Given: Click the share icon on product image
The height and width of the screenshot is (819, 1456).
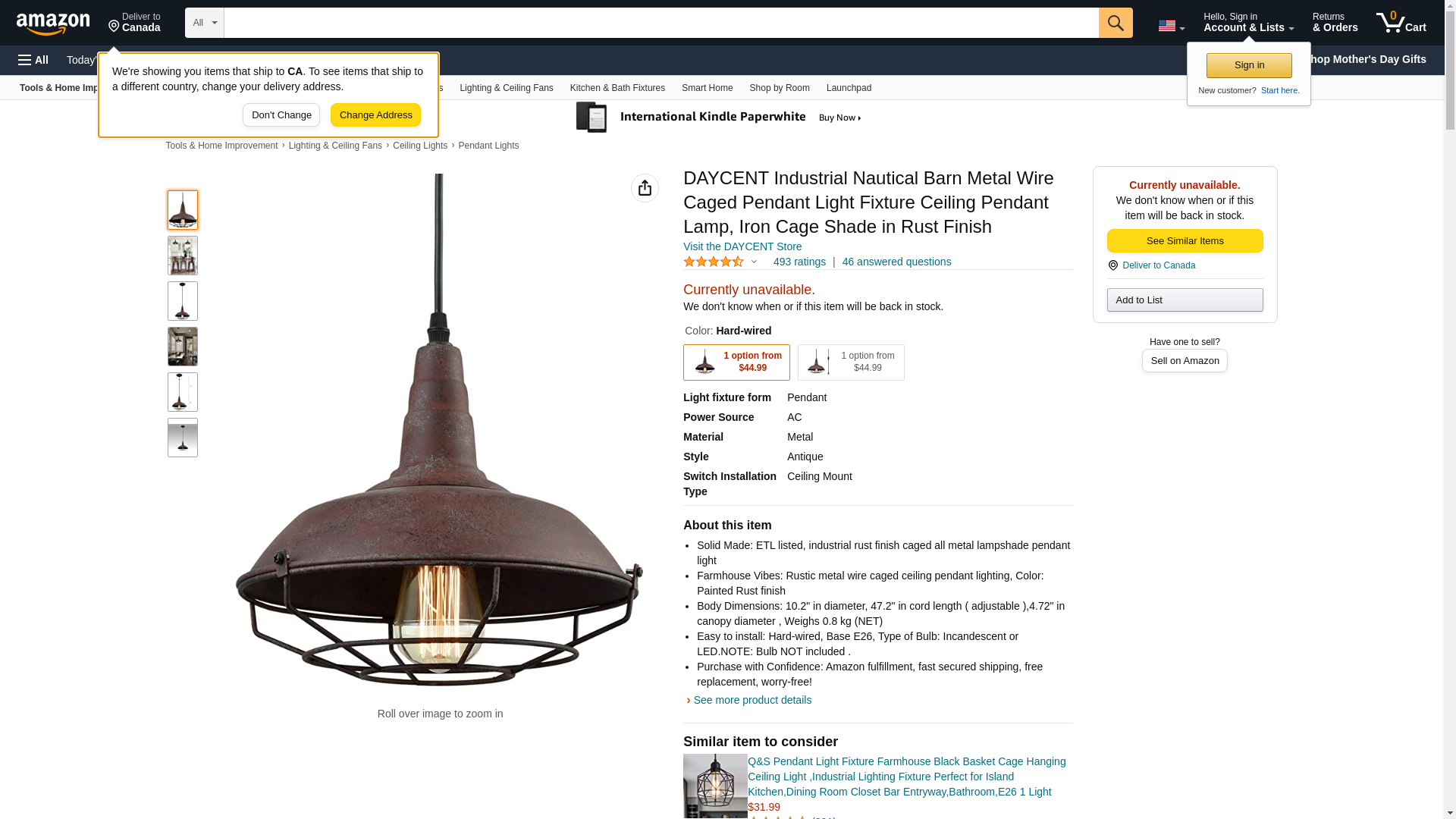Looking at the screenshot, I should [x=645, y=188].
